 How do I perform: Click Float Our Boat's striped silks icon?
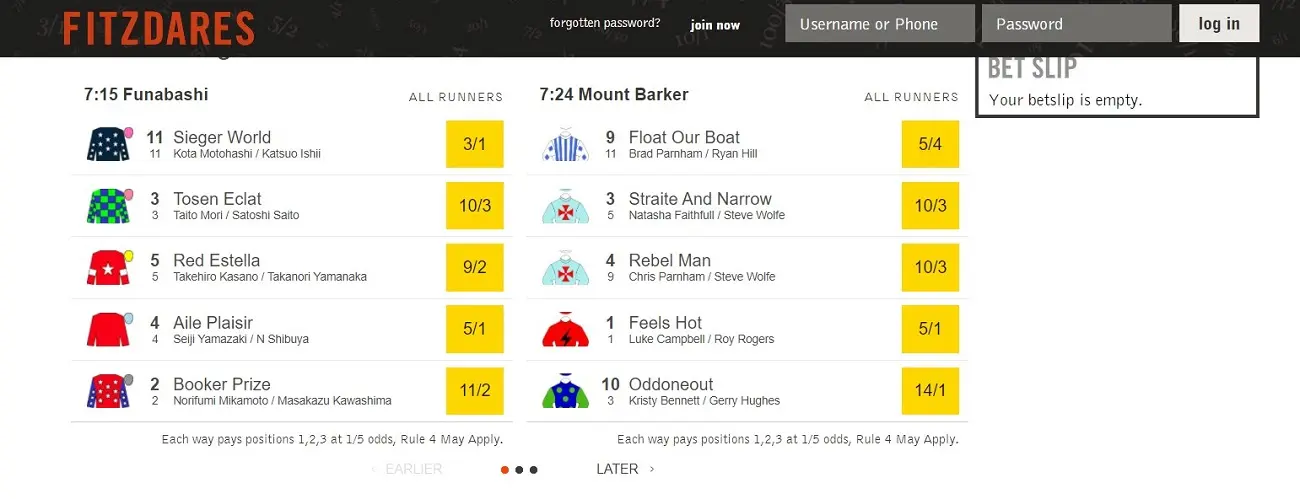click(x=566, y=144)
